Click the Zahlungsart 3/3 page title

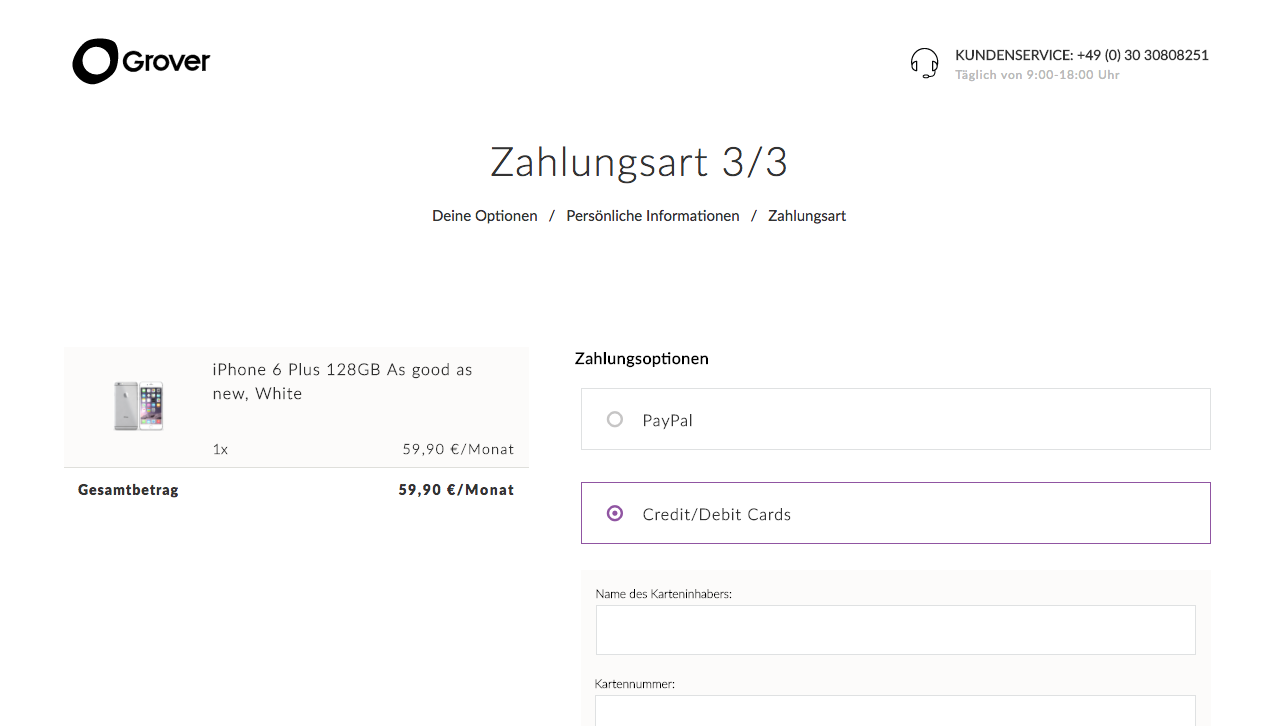pos(639,162)
